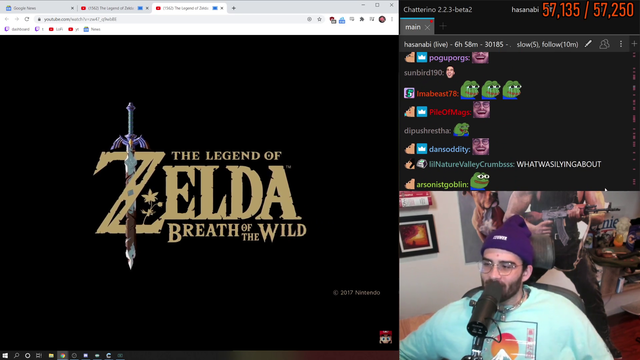Go forward in Chrome
This screenshot has height=360, width=640.
click(x=17, y=19)
